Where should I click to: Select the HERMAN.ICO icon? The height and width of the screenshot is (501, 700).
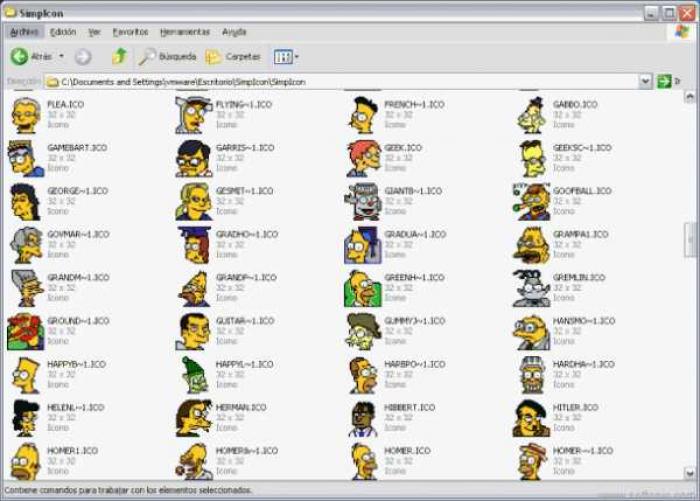tap(194, 418)
